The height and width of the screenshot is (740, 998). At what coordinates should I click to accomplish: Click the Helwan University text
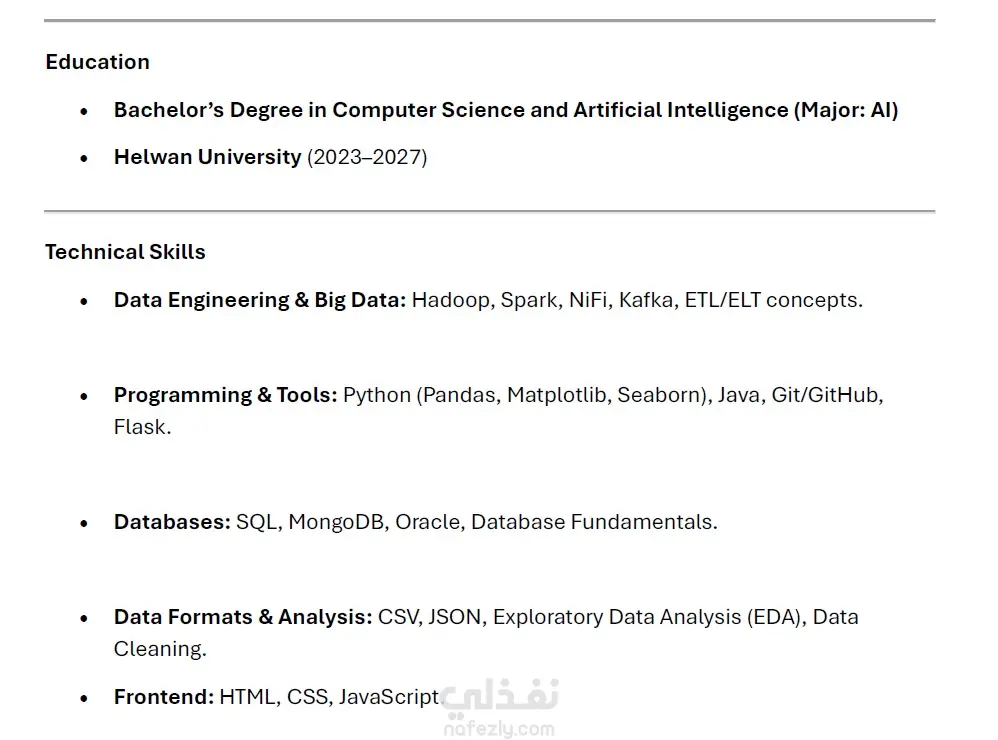tap(207, 157)
